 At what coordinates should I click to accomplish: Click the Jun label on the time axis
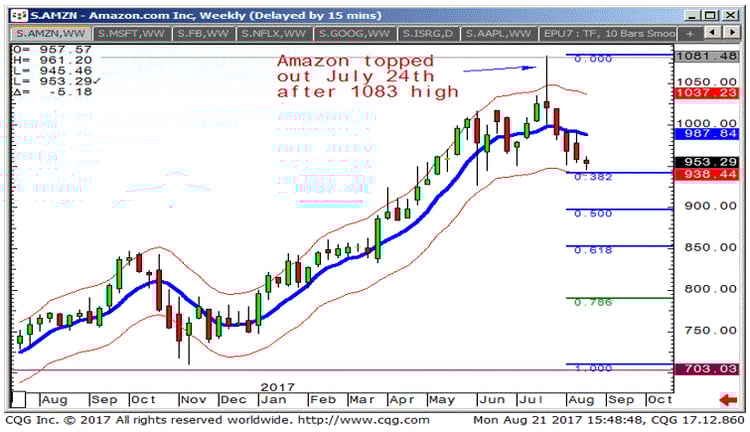pos(492,400)
